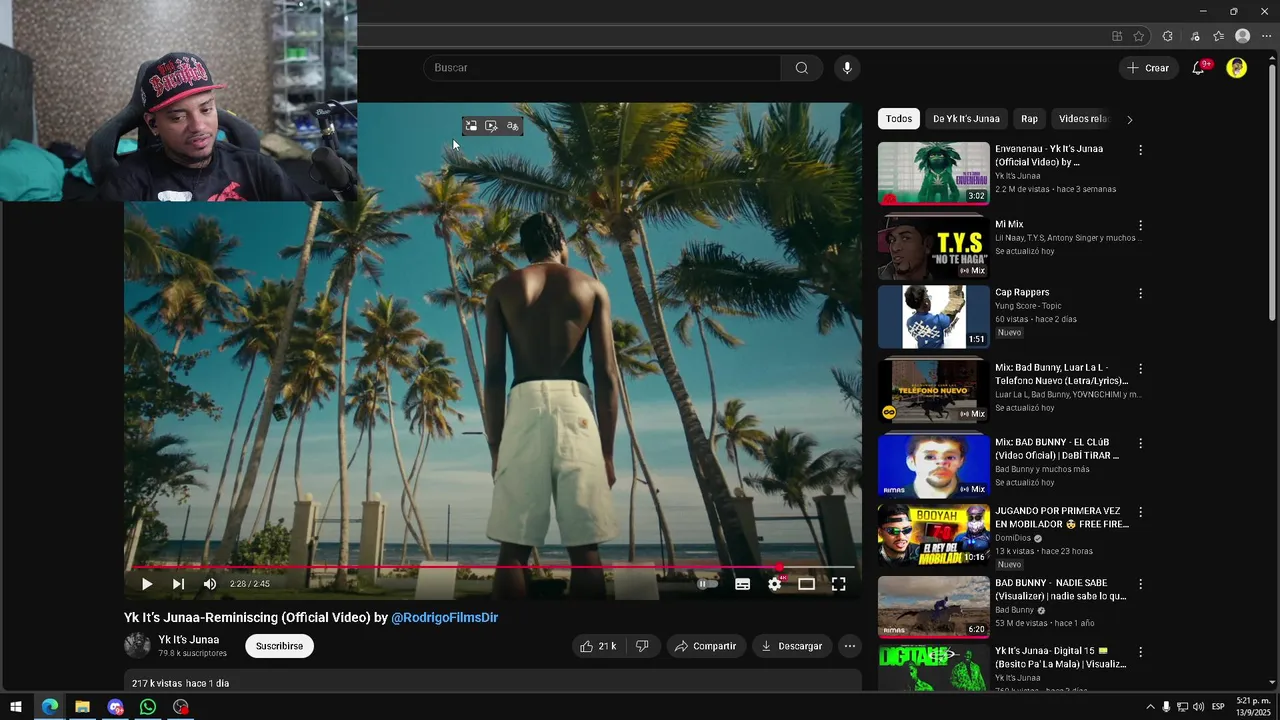This screenshot has width=1280, height=720.
Task: Open the @RodrigoFilmsDir link
Action: (444, 618)
